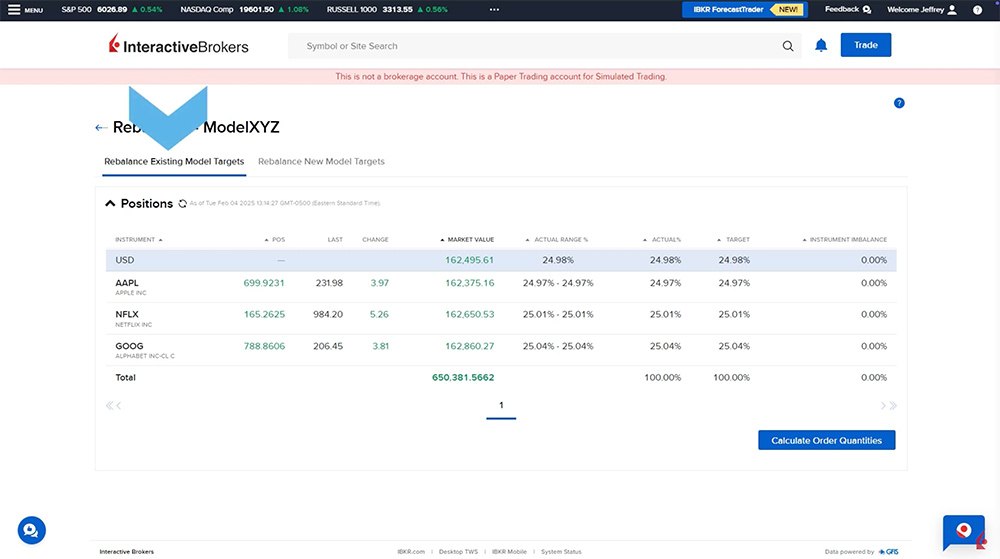Click the back arrow beside Rebalance title
The image size is (1000, 559).
100,127
